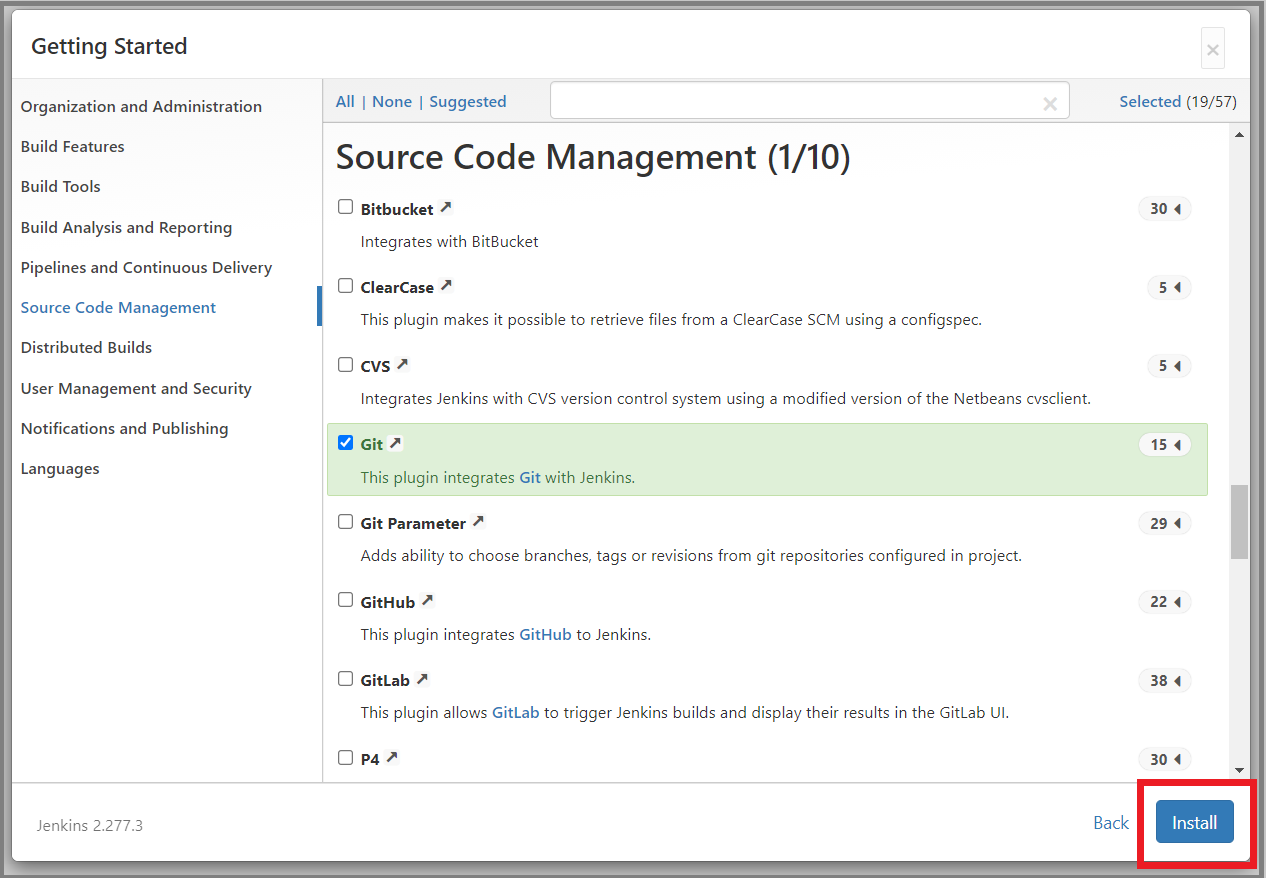Open Build Analysis and Reporting category
The width and height of the screenshot is (1266, 878).
(126, 227)
